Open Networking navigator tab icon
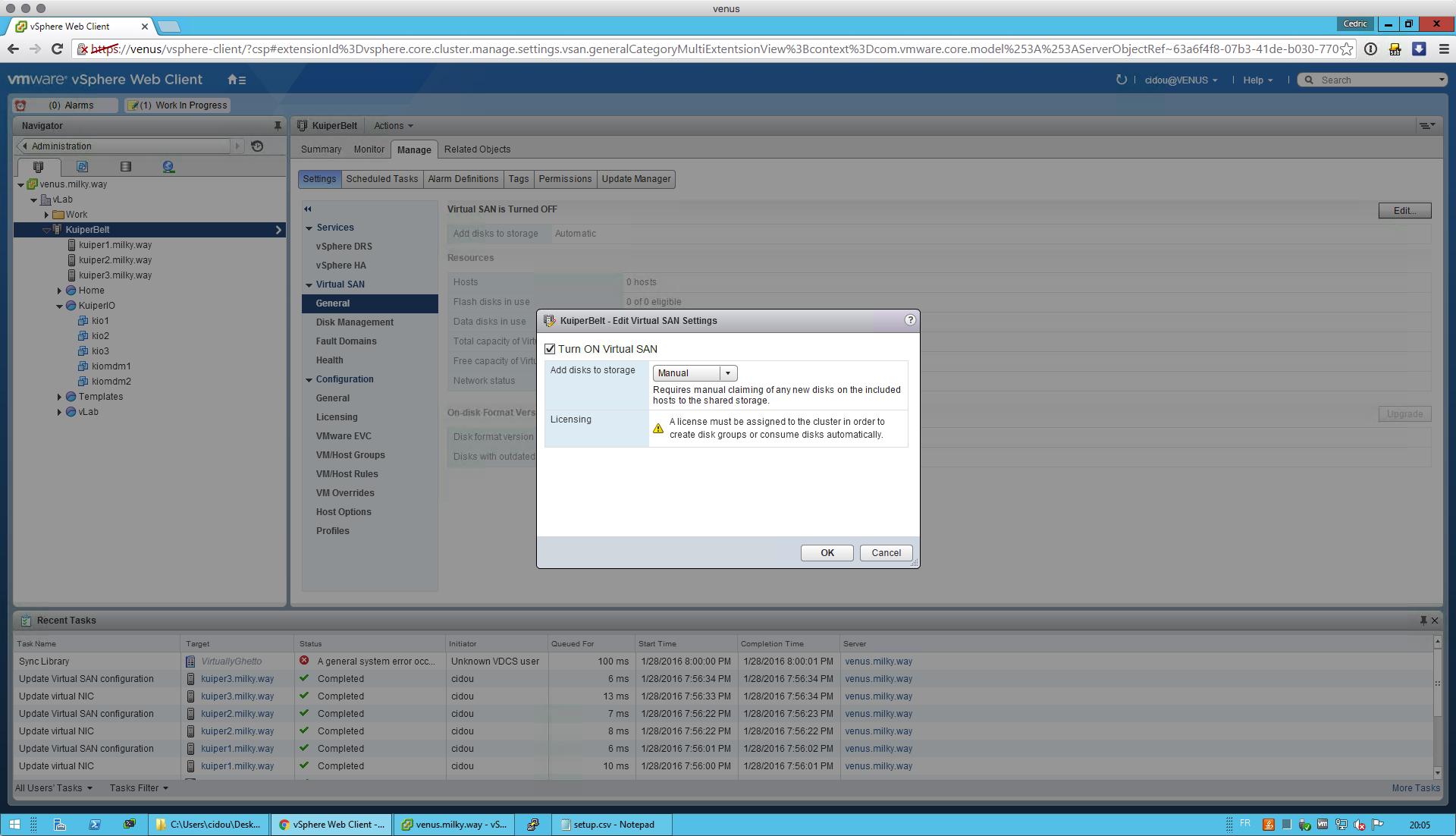Viewport: 1456px width, 836px height. point(168,167)
